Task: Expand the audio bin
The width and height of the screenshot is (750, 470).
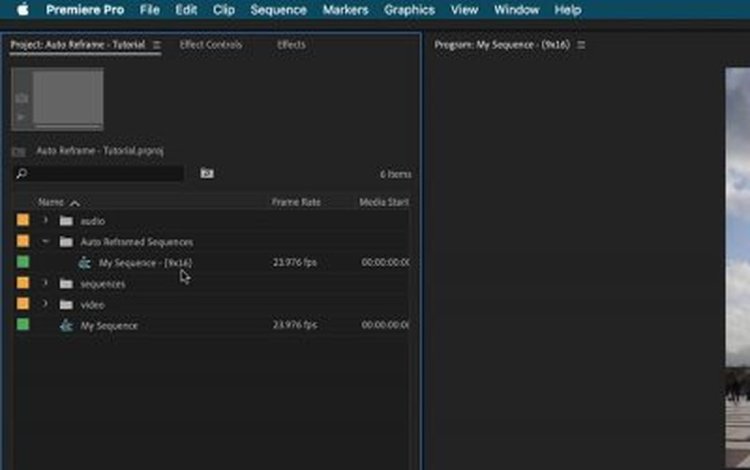Action: pos(45,220)
